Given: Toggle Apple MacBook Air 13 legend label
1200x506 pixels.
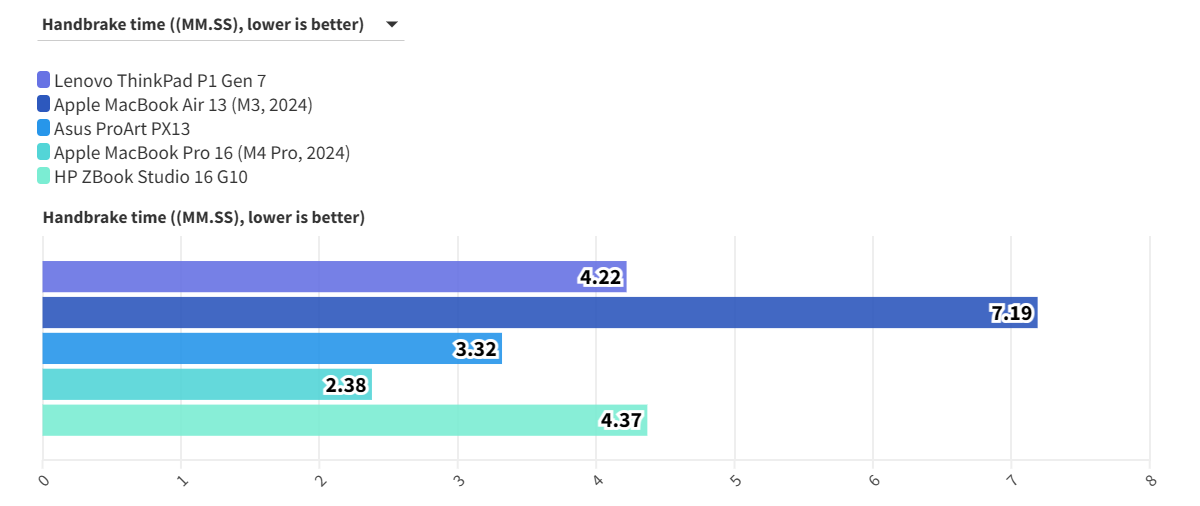Looking at the screenshot, I should point(183,104).
